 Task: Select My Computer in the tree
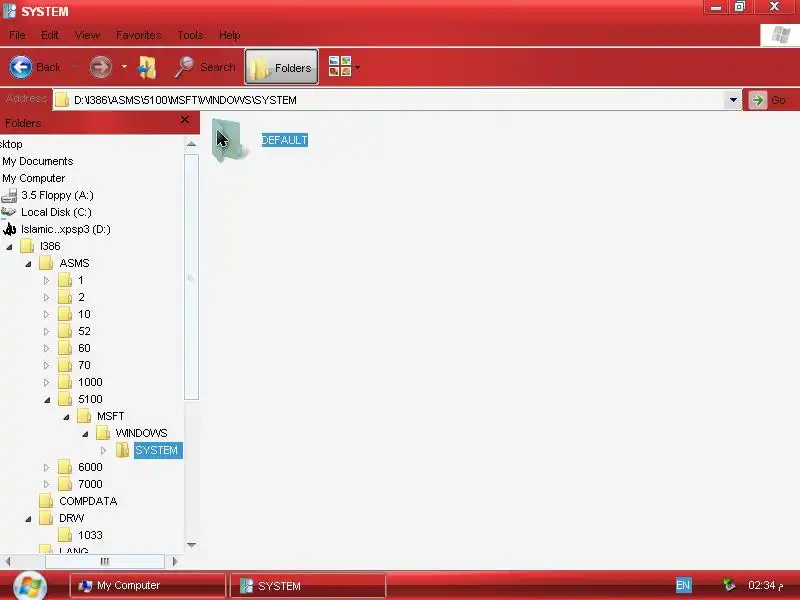(33, 178)
